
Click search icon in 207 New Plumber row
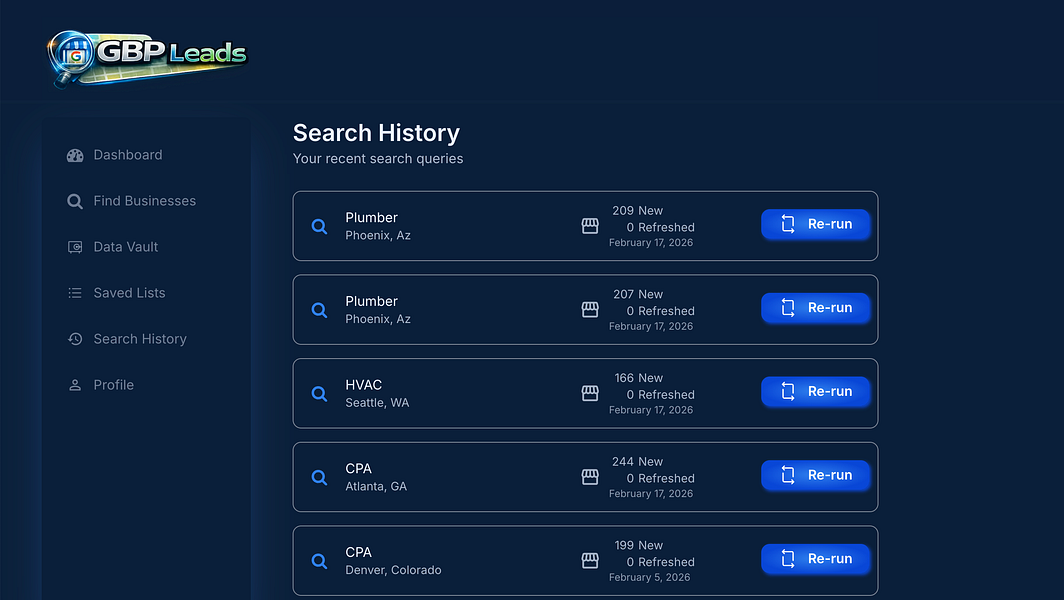tap(319, 310)
